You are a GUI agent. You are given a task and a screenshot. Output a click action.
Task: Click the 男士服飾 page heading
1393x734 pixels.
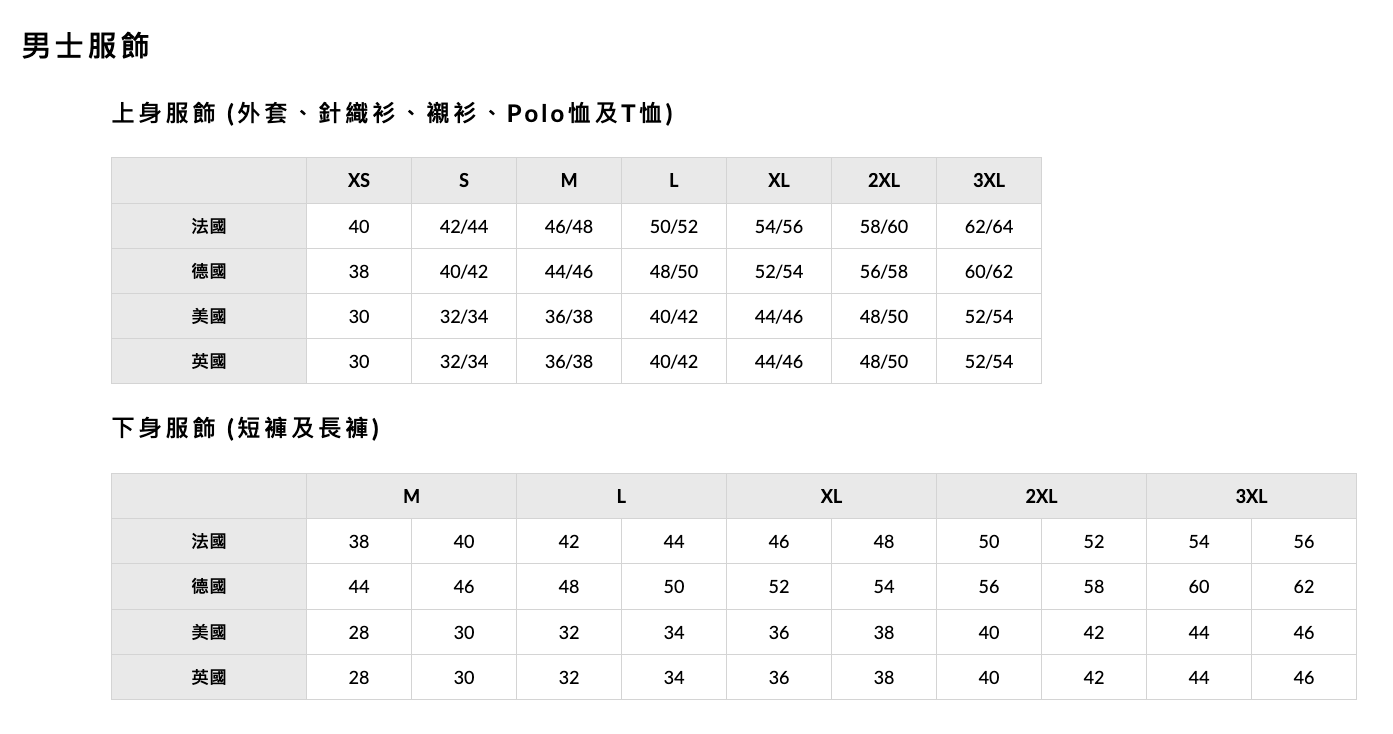[86, 46]
